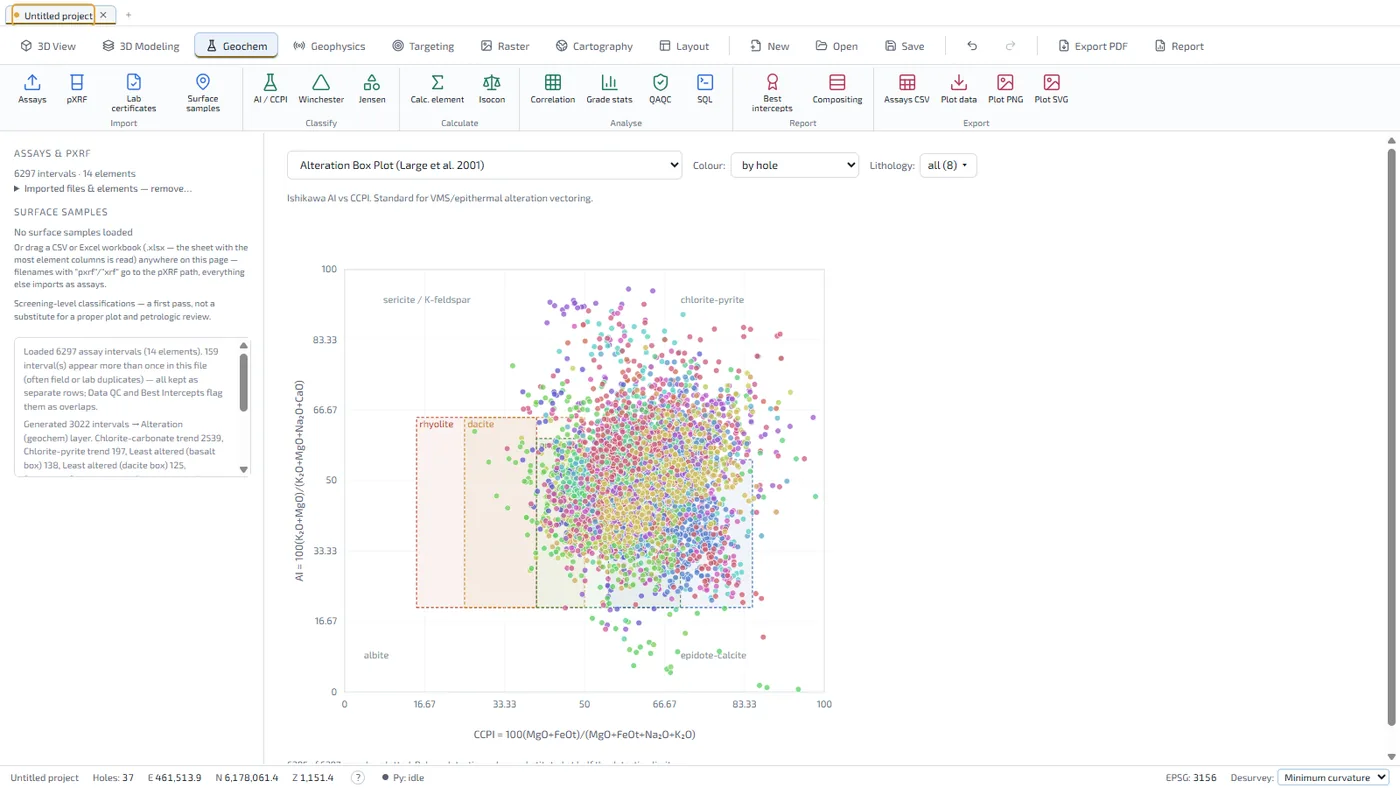Undo the last action
Viewport: 1400px width, 788px height.
(x=972, y=46)
